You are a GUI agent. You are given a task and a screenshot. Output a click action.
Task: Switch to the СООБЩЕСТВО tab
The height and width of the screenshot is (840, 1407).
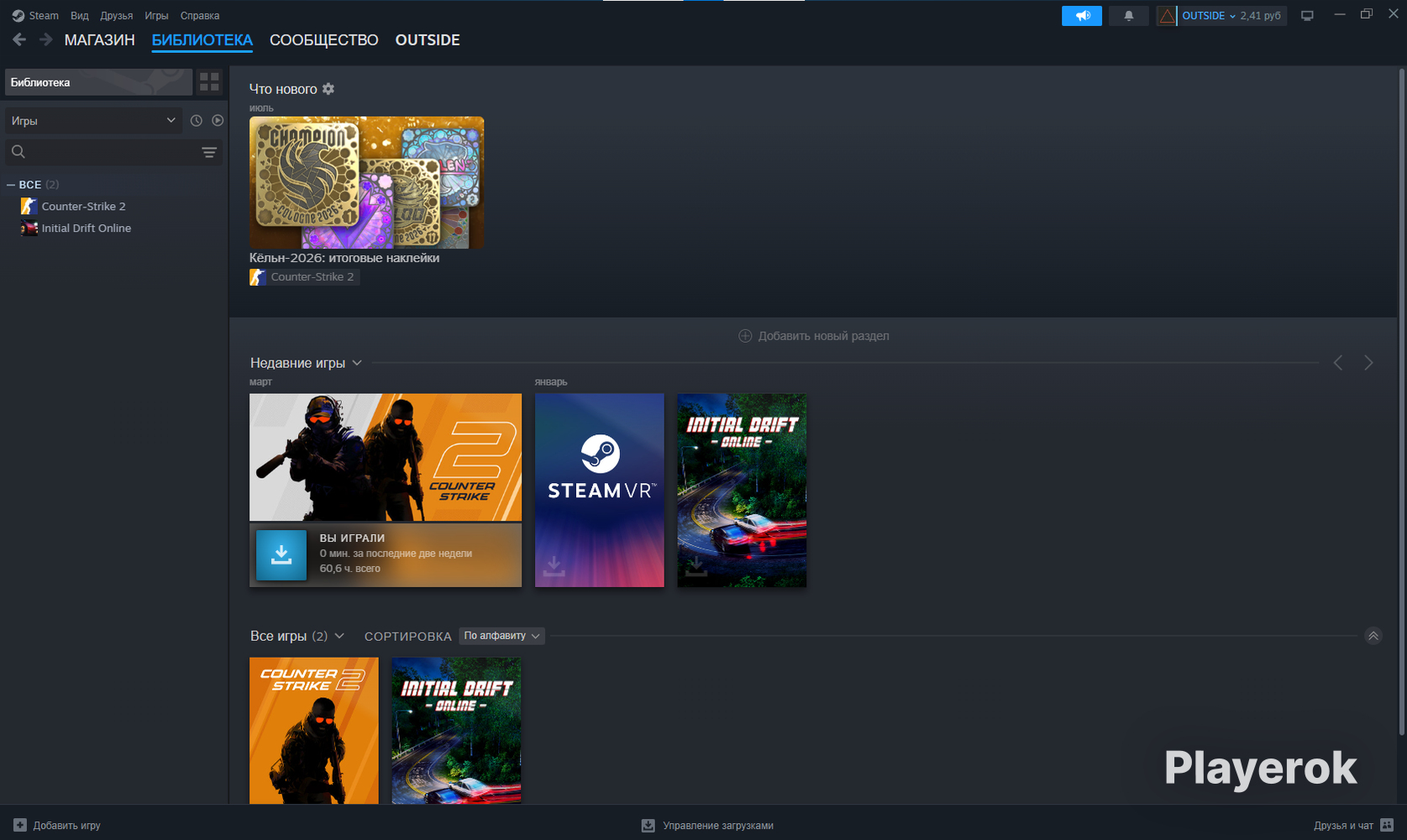[x=324, y=40]
